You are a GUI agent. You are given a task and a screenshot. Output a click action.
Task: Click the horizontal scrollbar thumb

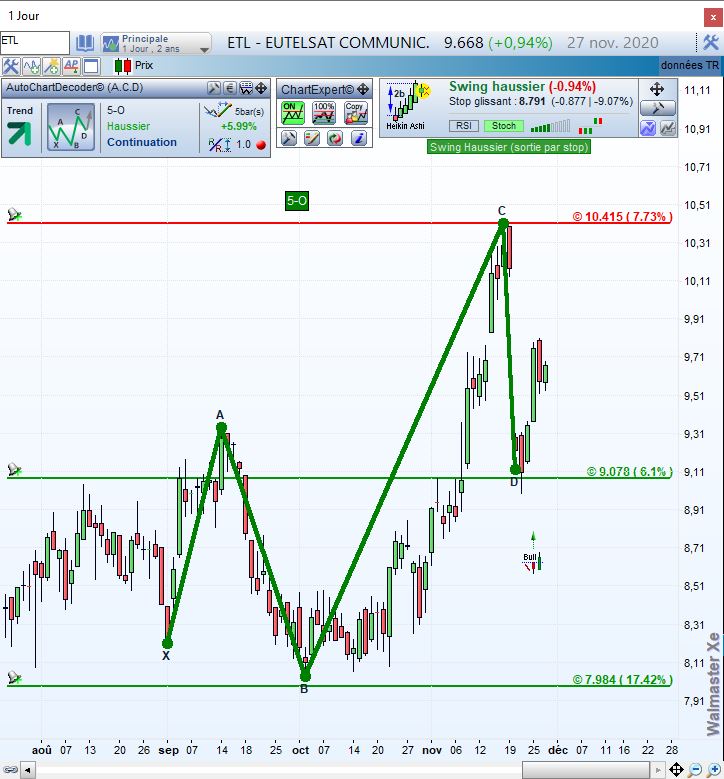(586, 770)
